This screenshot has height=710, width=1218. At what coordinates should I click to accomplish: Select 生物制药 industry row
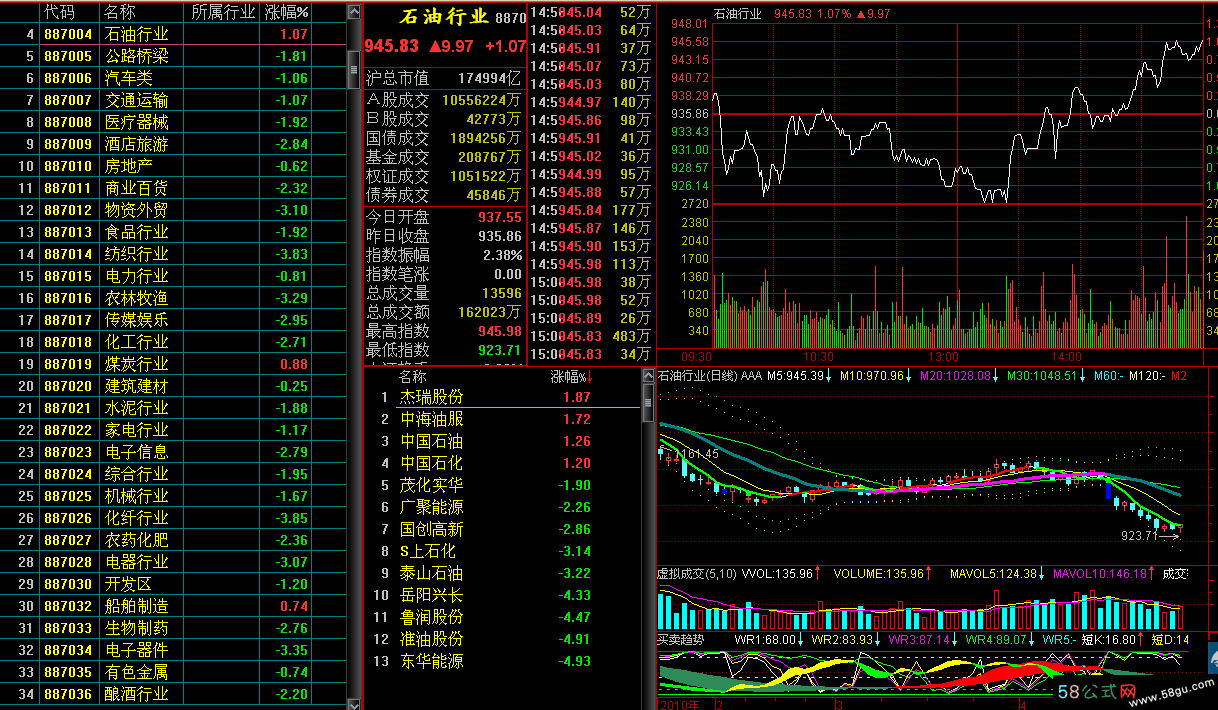[173, 628]
